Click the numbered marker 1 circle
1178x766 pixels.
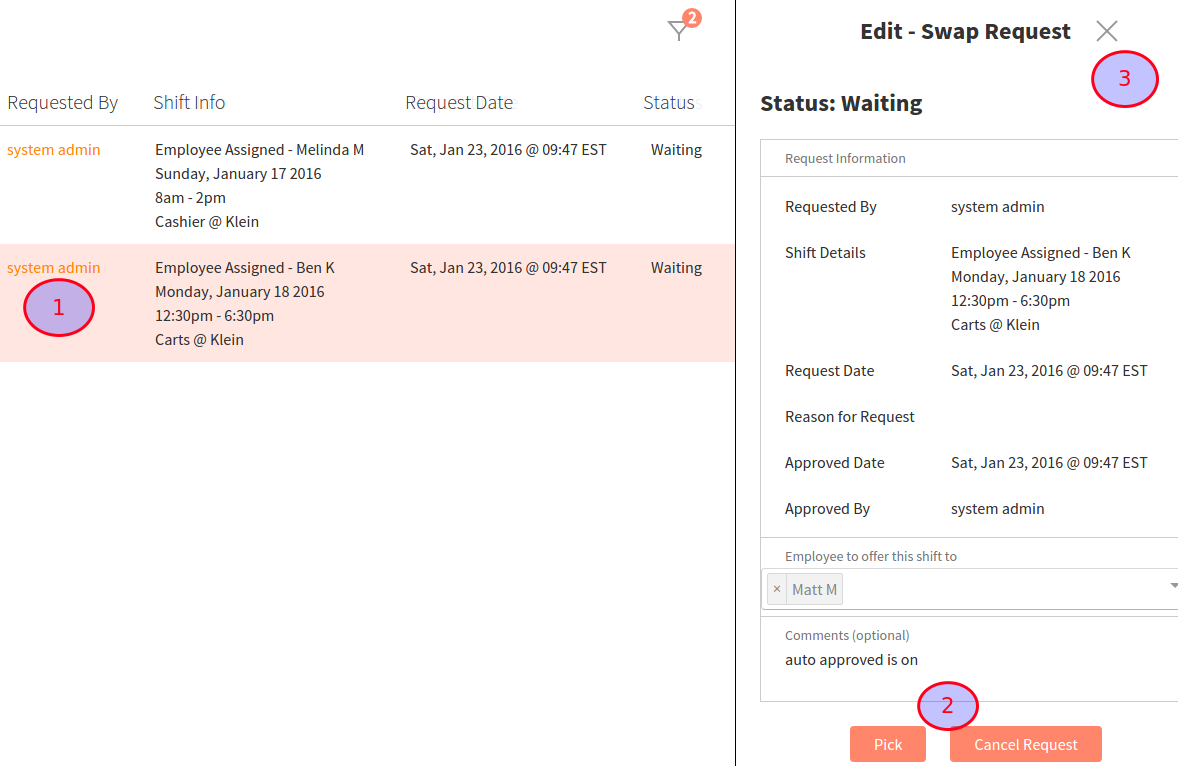(x=58, y=308)
